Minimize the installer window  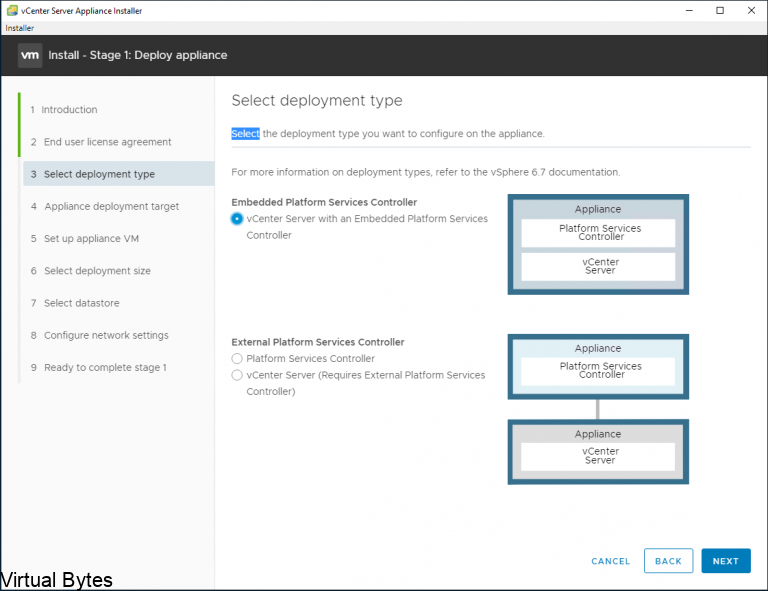point(689,10)
